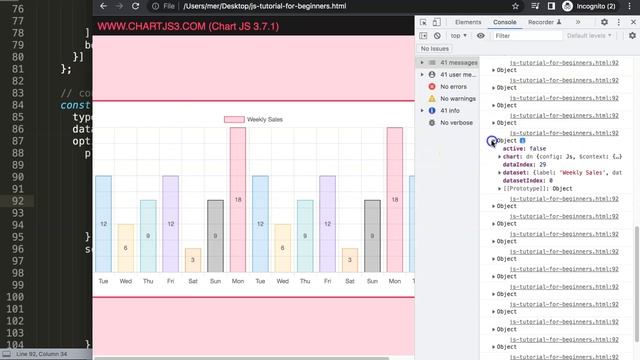Click the Weekly Sales legend label
Viewport: 640px width, 360px height.
pos(265,120)
